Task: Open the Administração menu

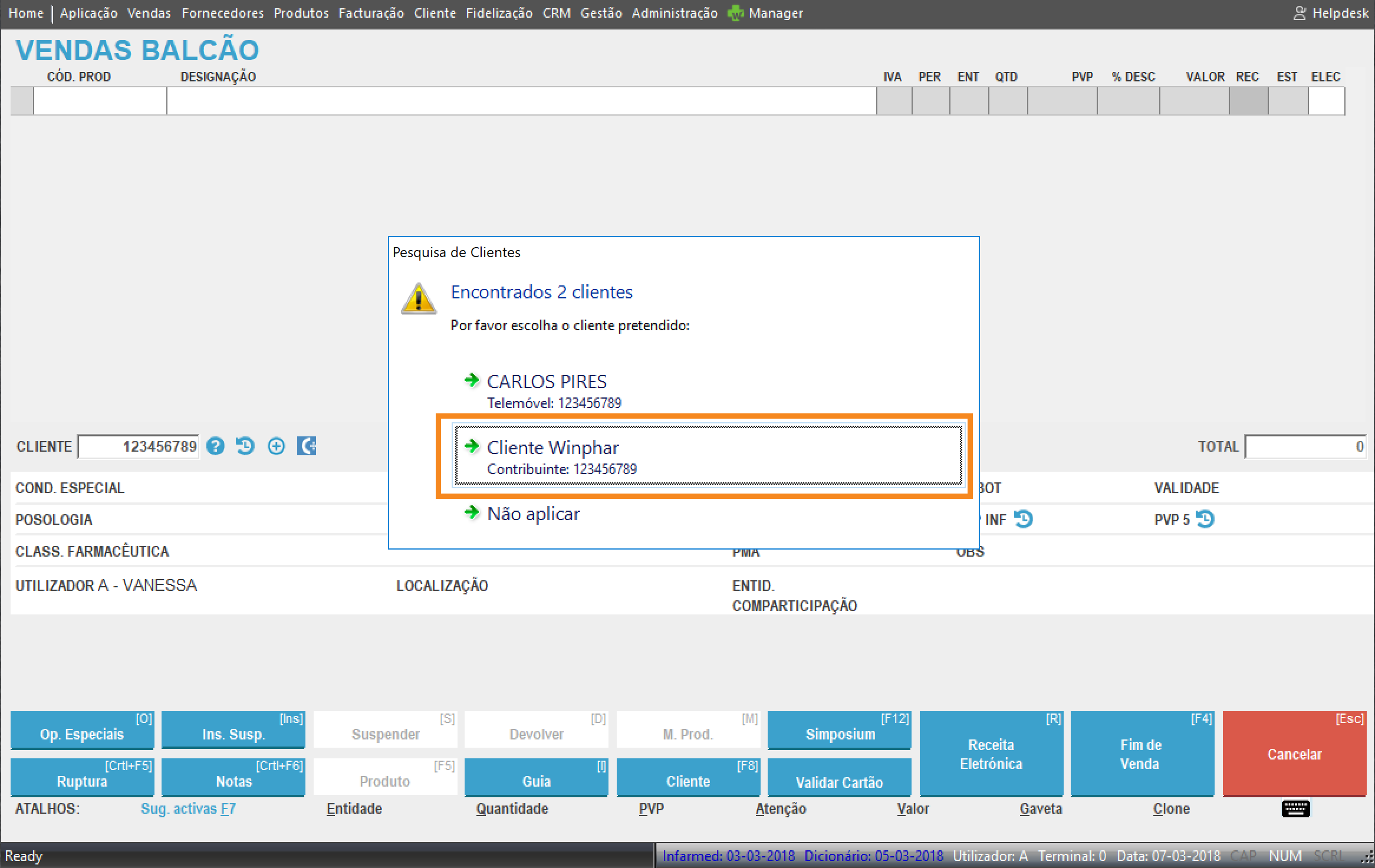Action: 675,13
